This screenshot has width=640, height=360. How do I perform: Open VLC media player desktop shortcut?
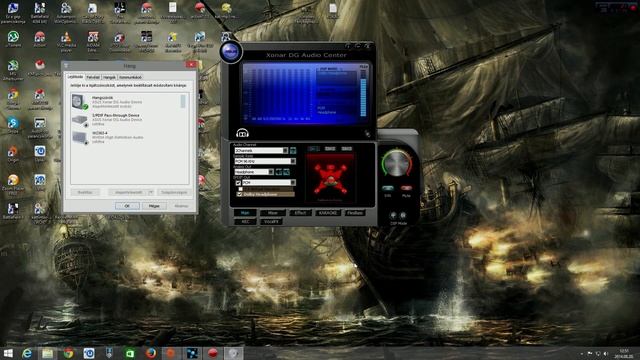pos(66,42)
